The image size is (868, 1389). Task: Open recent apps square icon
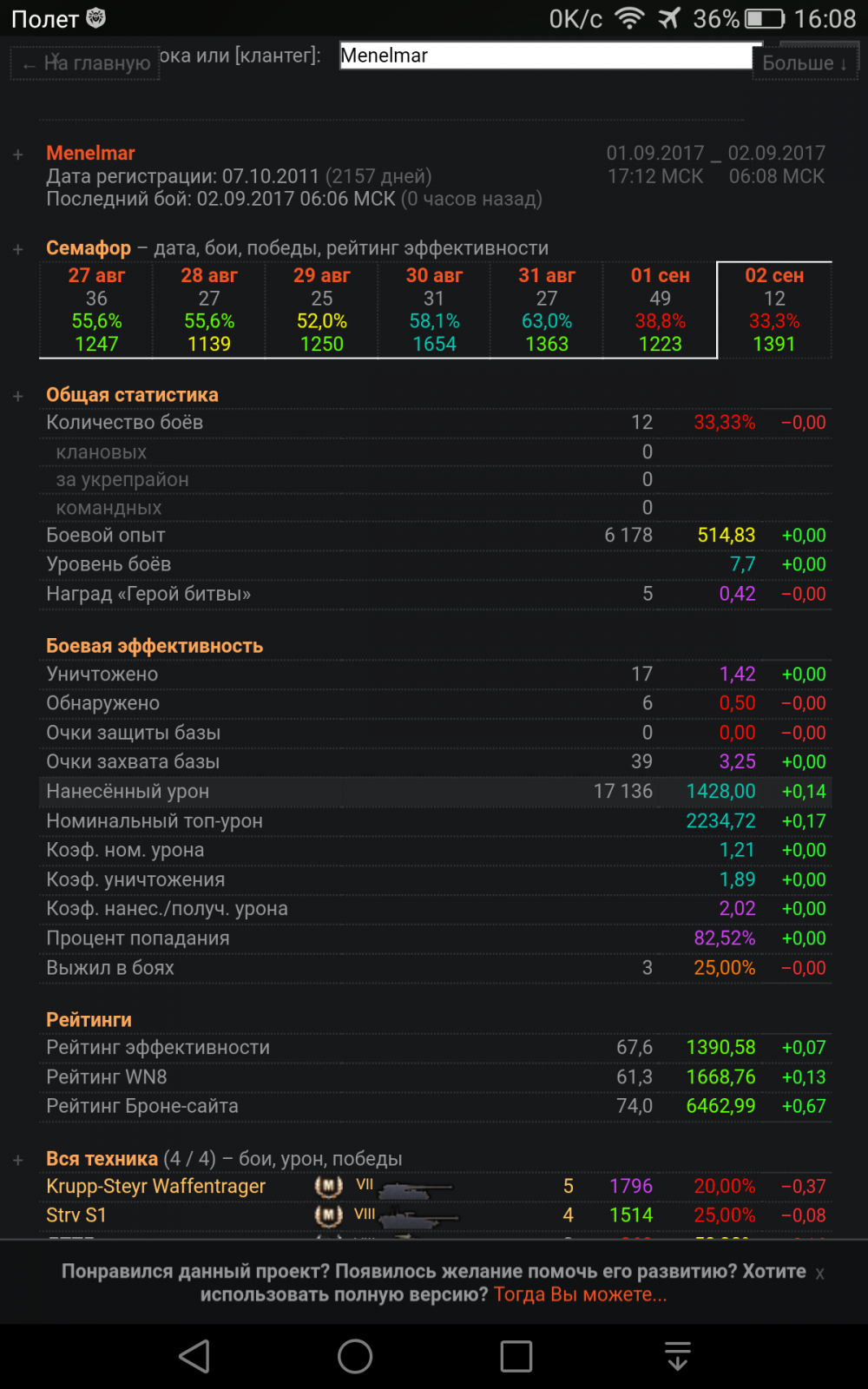(x=516, y=1356)
